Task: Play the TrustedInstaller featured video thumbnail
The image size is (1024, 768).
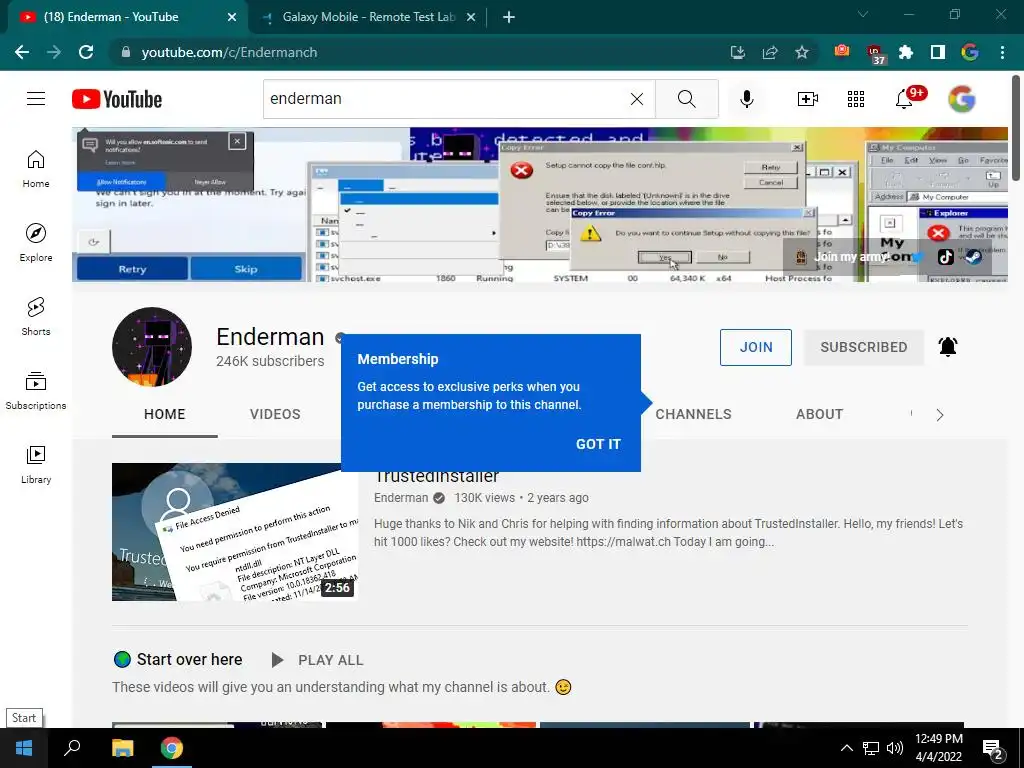Action: coord(235,532)
